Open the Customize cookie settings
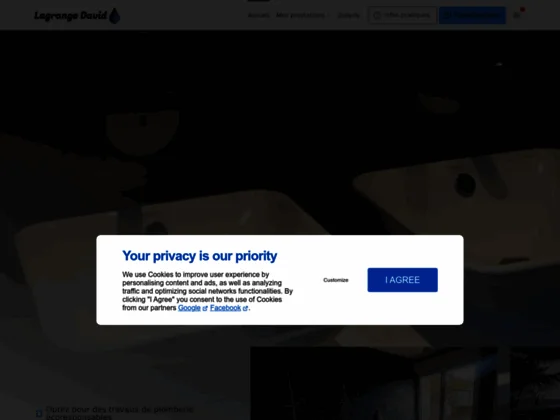This screenshot has height=420, width=560. pos(336,280)
